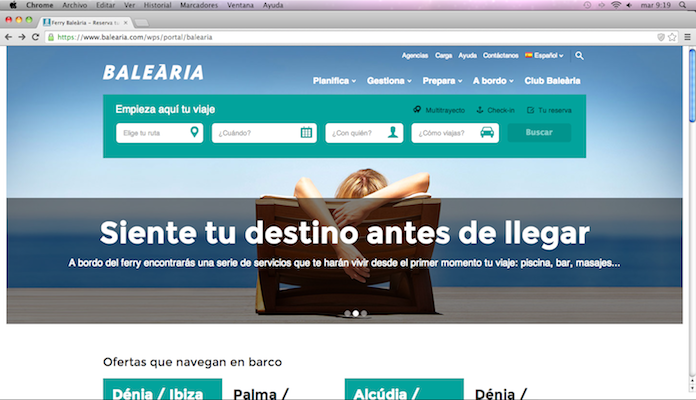Open the Ayuda menu in menu bar
The width and height of the screenshot is (696, 400).
click(273, 5)
